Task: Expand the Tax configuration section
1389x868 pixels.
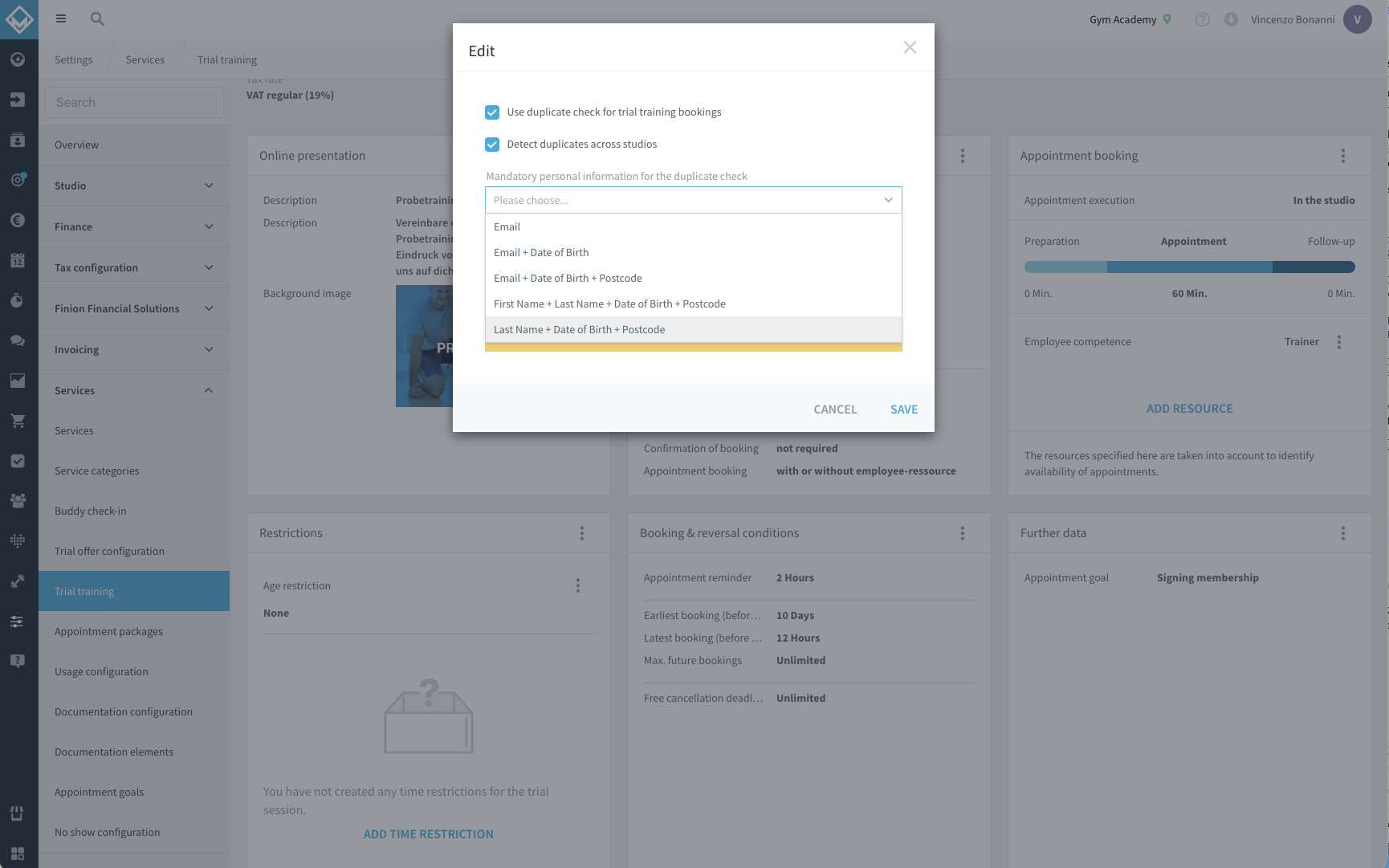Action: coord(134,267)
